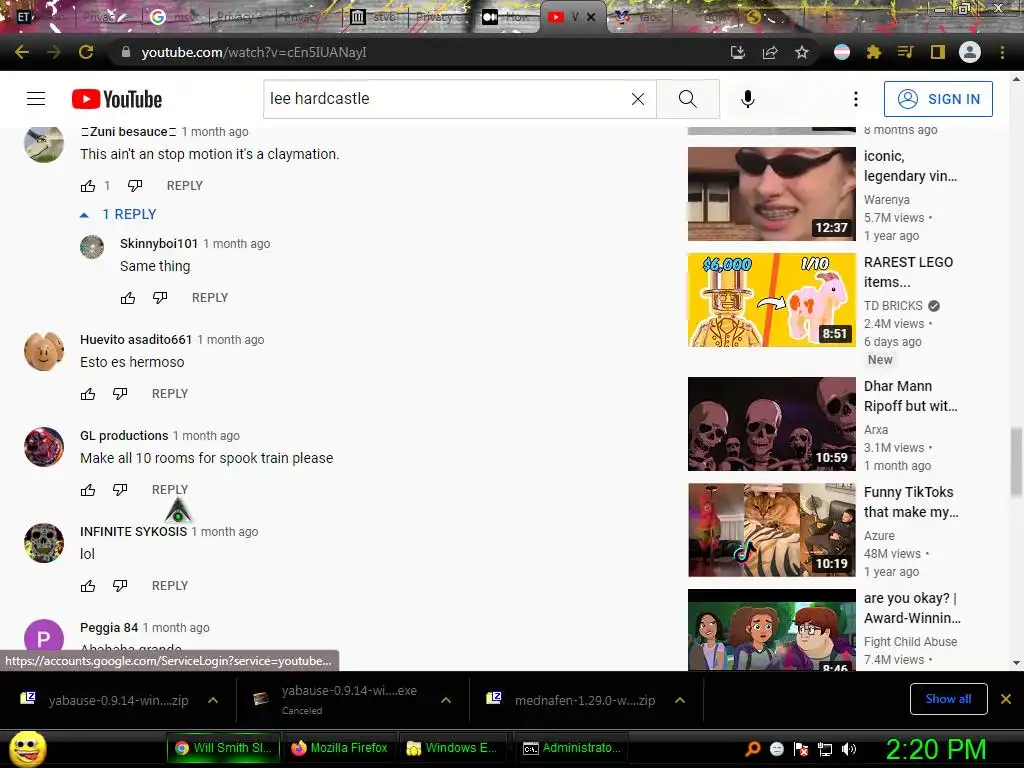Open network icon in system tray
Viewport: 1024px width, 768px height.
coord(825,749)
